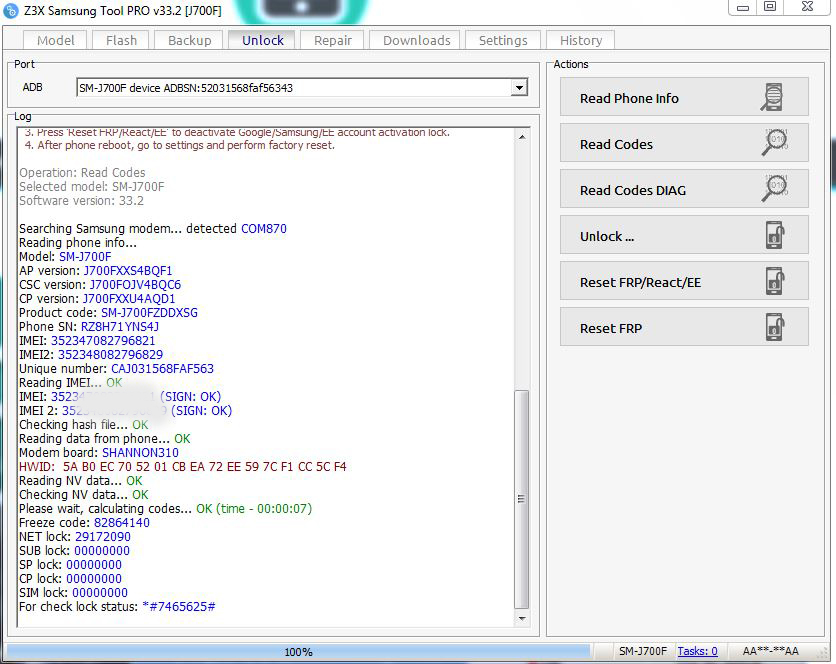View the History tab

click(x=581, y=41)
